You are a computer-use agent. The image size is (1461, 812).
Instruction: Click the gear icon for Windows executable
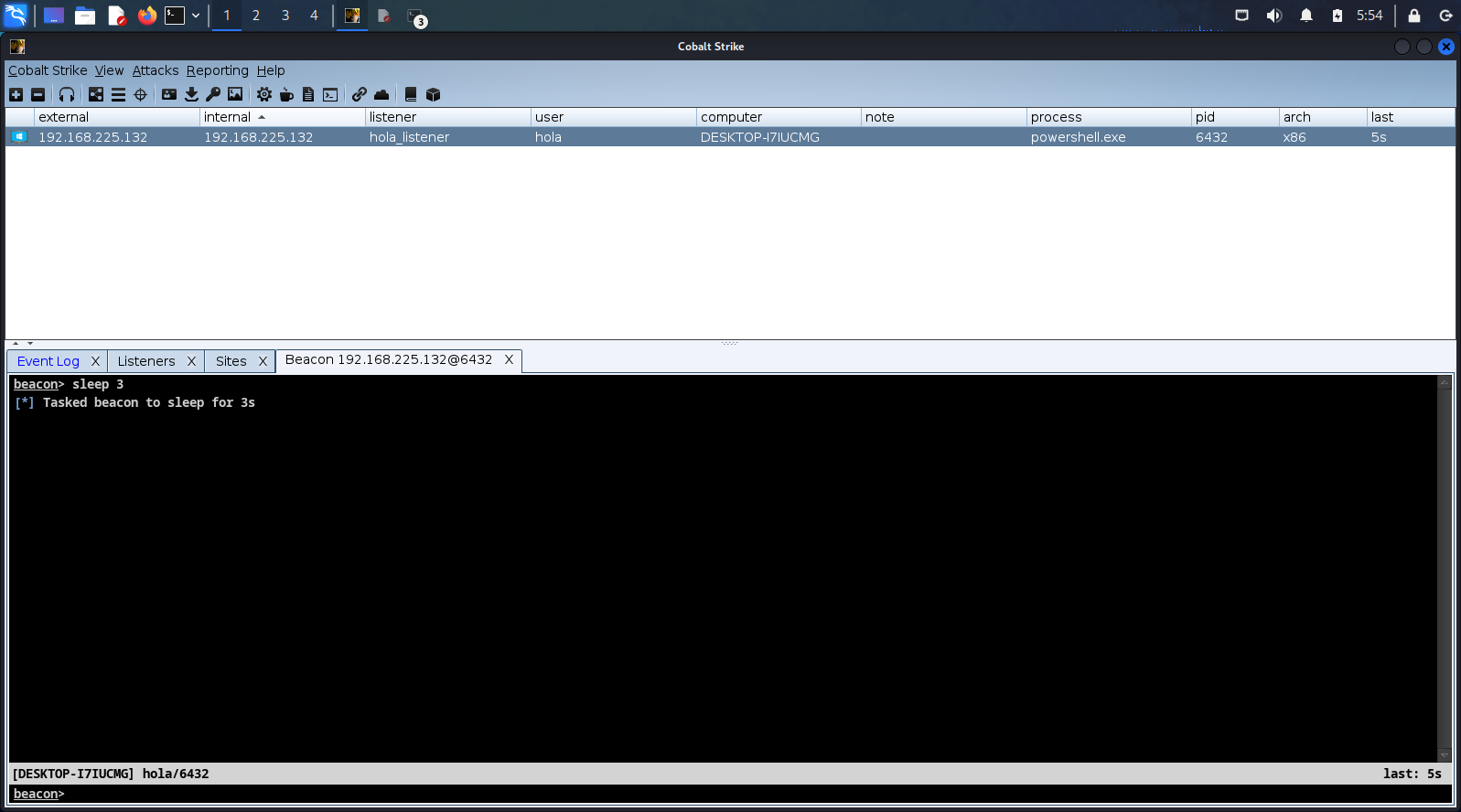[264, 94]
